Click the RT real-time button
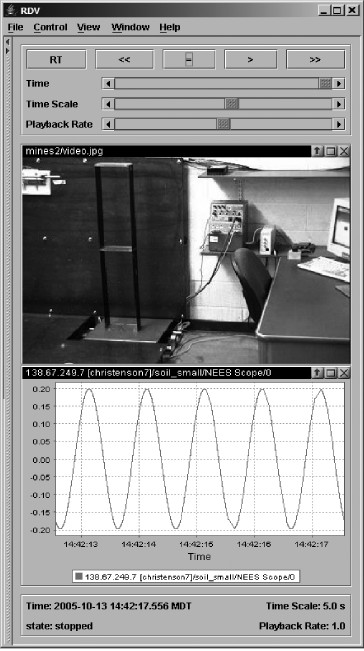Screen dimensions: 364x651 pos(56,59)
